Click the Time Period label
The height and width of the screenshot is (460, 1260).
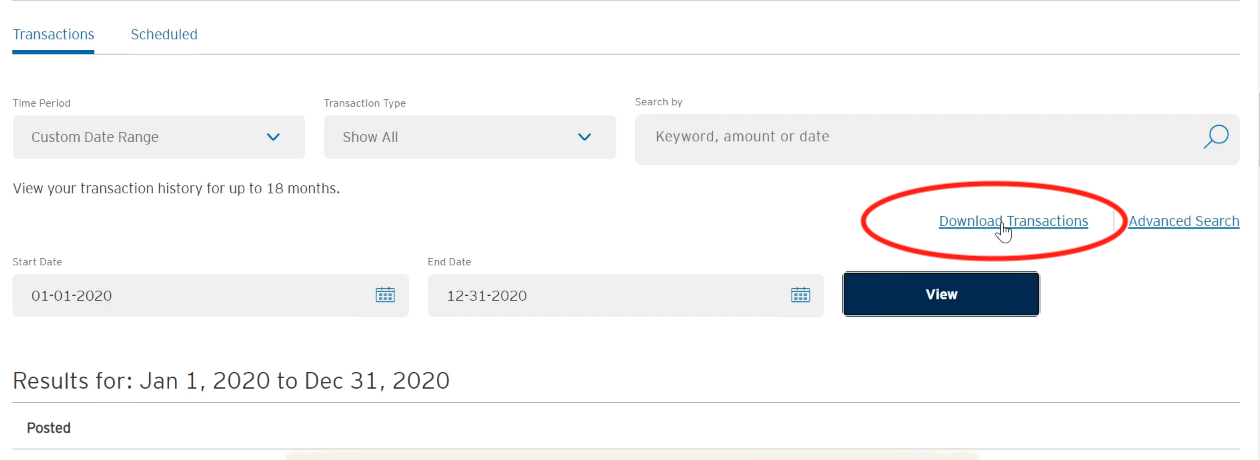pos(41,103)
